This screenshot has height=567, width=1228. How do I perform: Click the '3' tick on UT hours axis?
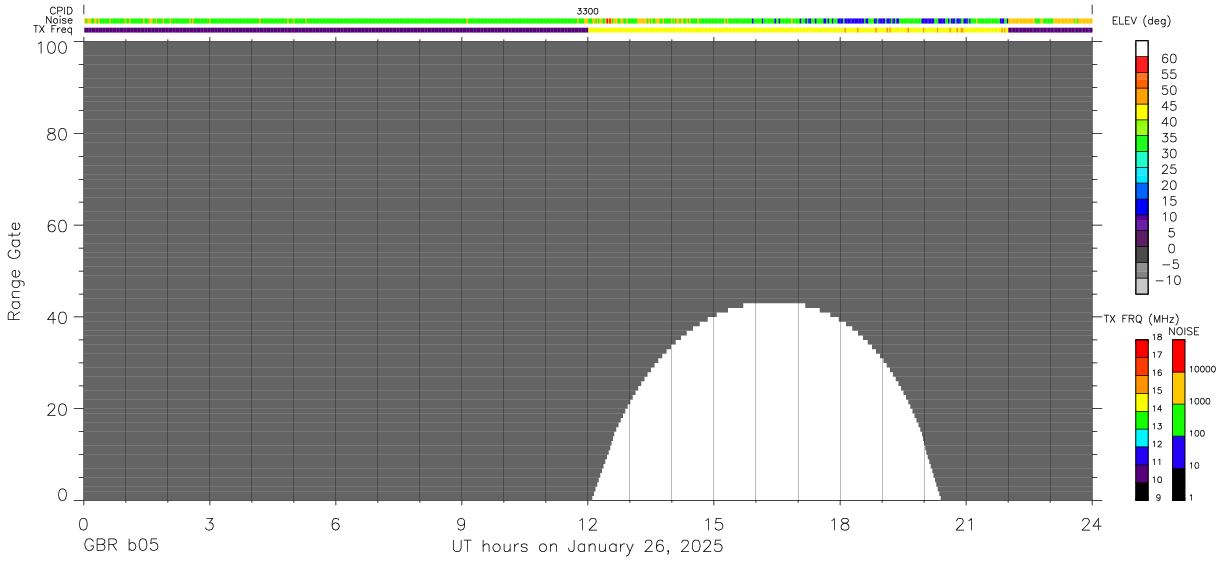pos(209,524)
